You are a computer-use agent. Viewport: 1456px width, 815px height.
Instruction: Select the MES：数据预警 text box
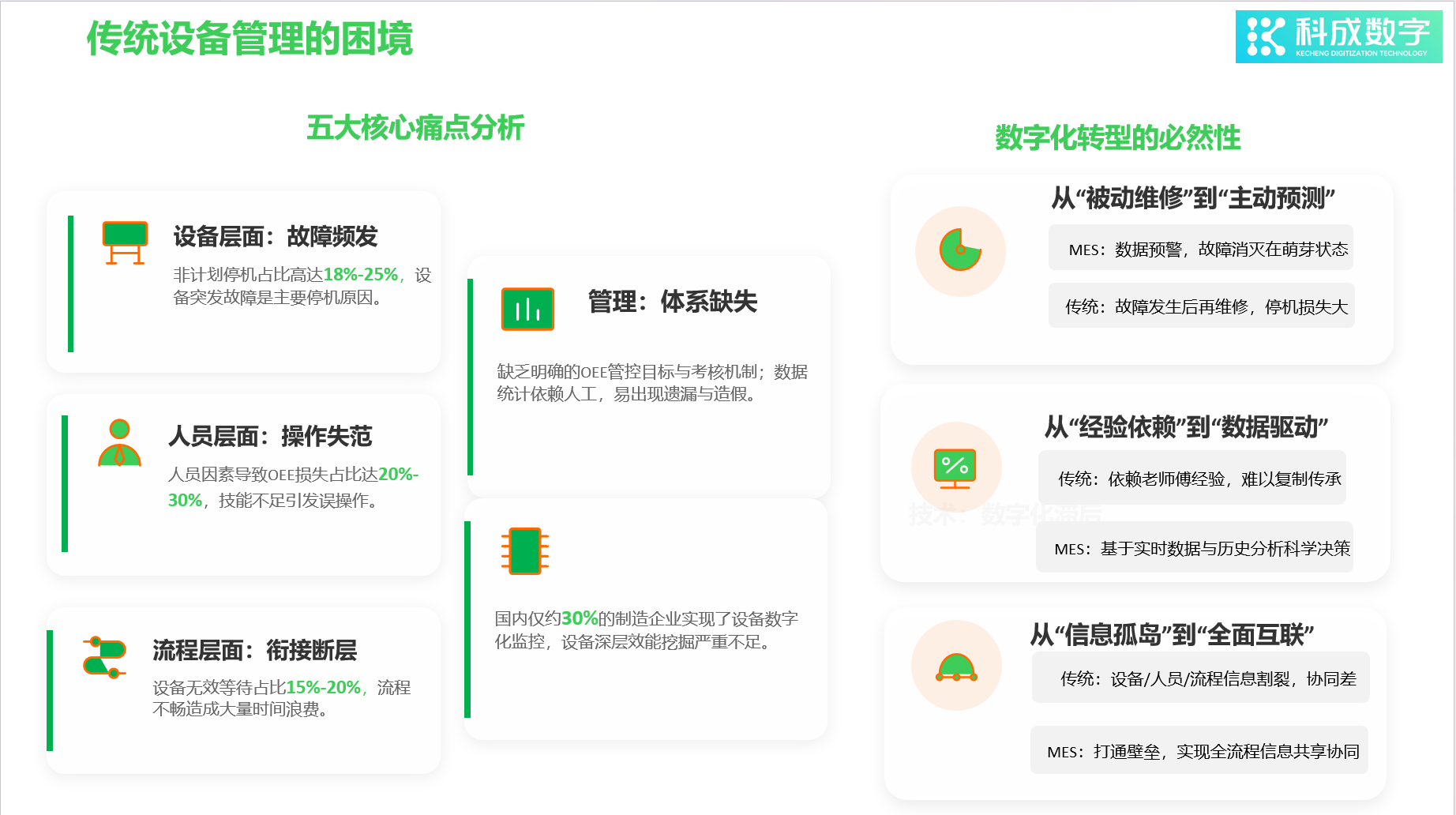[x=1201, y=249]
